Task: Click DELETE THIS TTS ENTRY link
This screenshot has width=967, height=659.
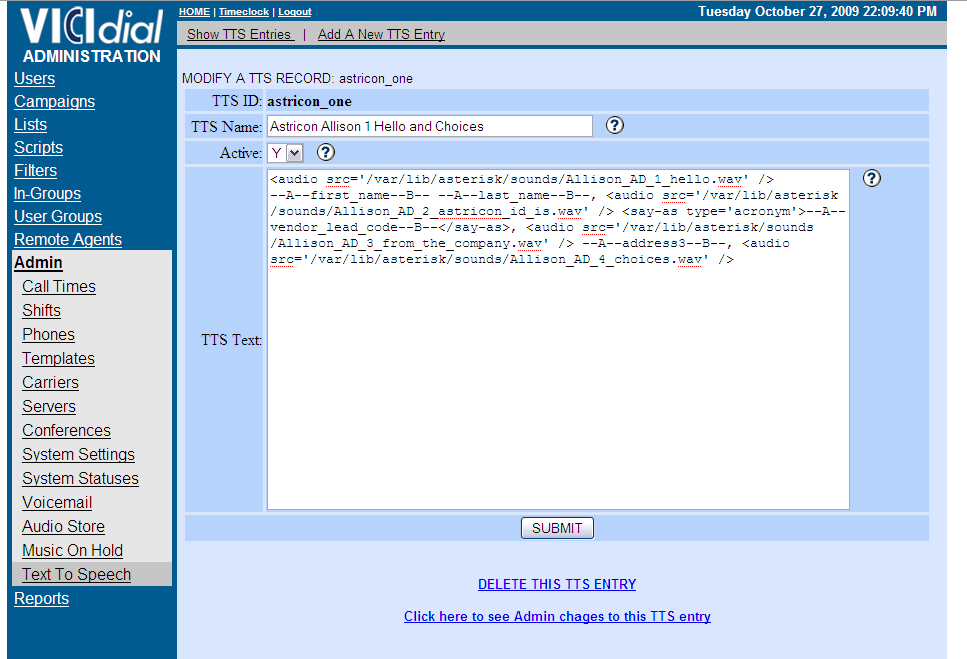Action: click(x=557, y=584)
